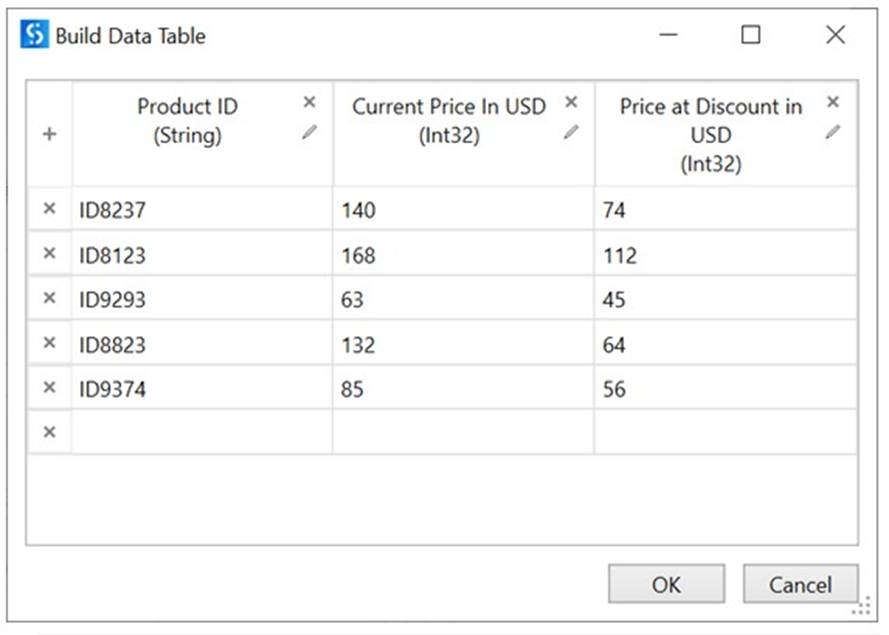This screenshot has height=635, width=889.
Task: Confirm the table with OK
Action: pos(665,584)
